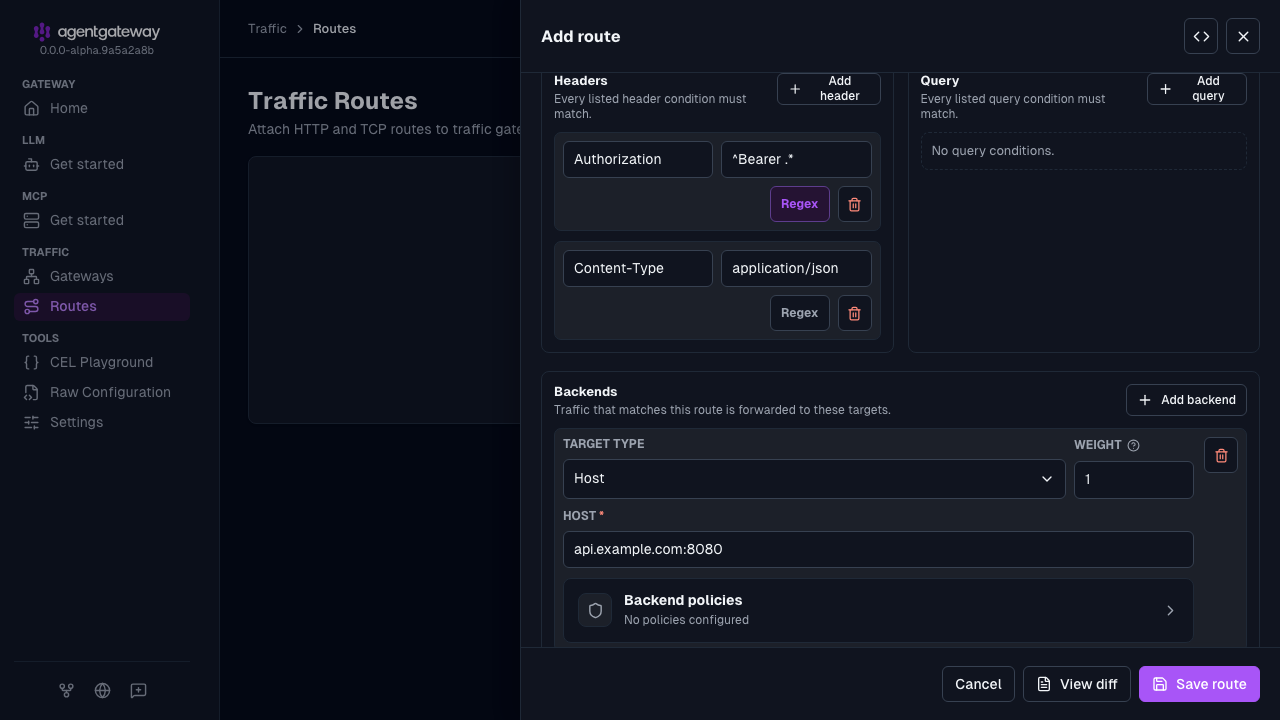Viewport: 1280px width, 720px height.
Task: Save the route
Action: click(x=1199, y=684)
